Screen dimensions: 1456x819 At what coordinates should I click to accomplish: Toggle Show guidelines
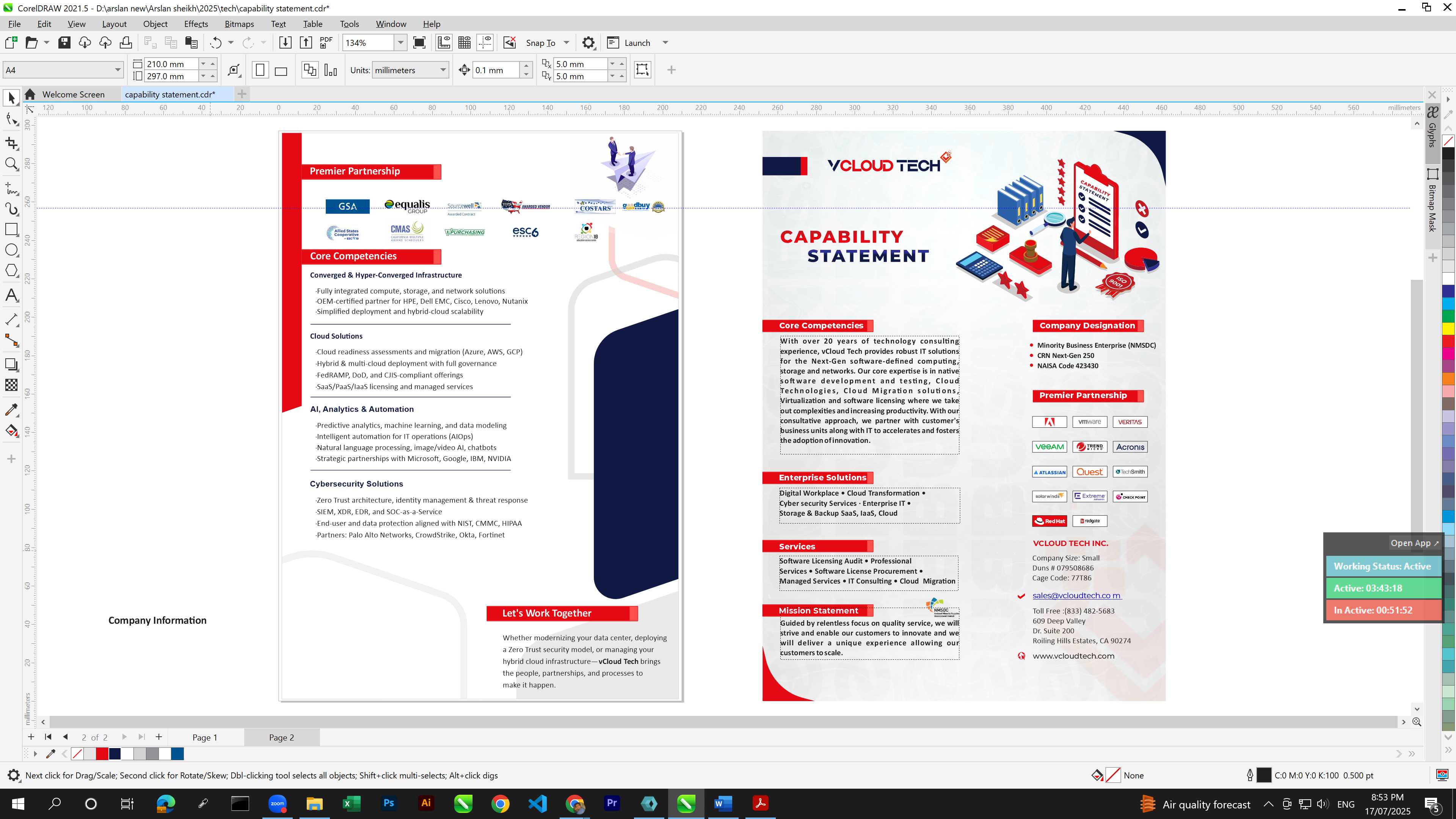pos(485,42)
